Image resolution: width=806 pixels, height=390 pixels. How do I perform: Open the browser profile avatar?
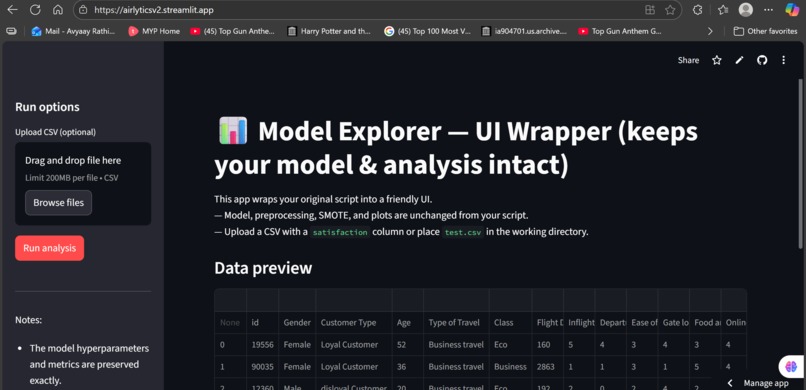tap(746, 10)
